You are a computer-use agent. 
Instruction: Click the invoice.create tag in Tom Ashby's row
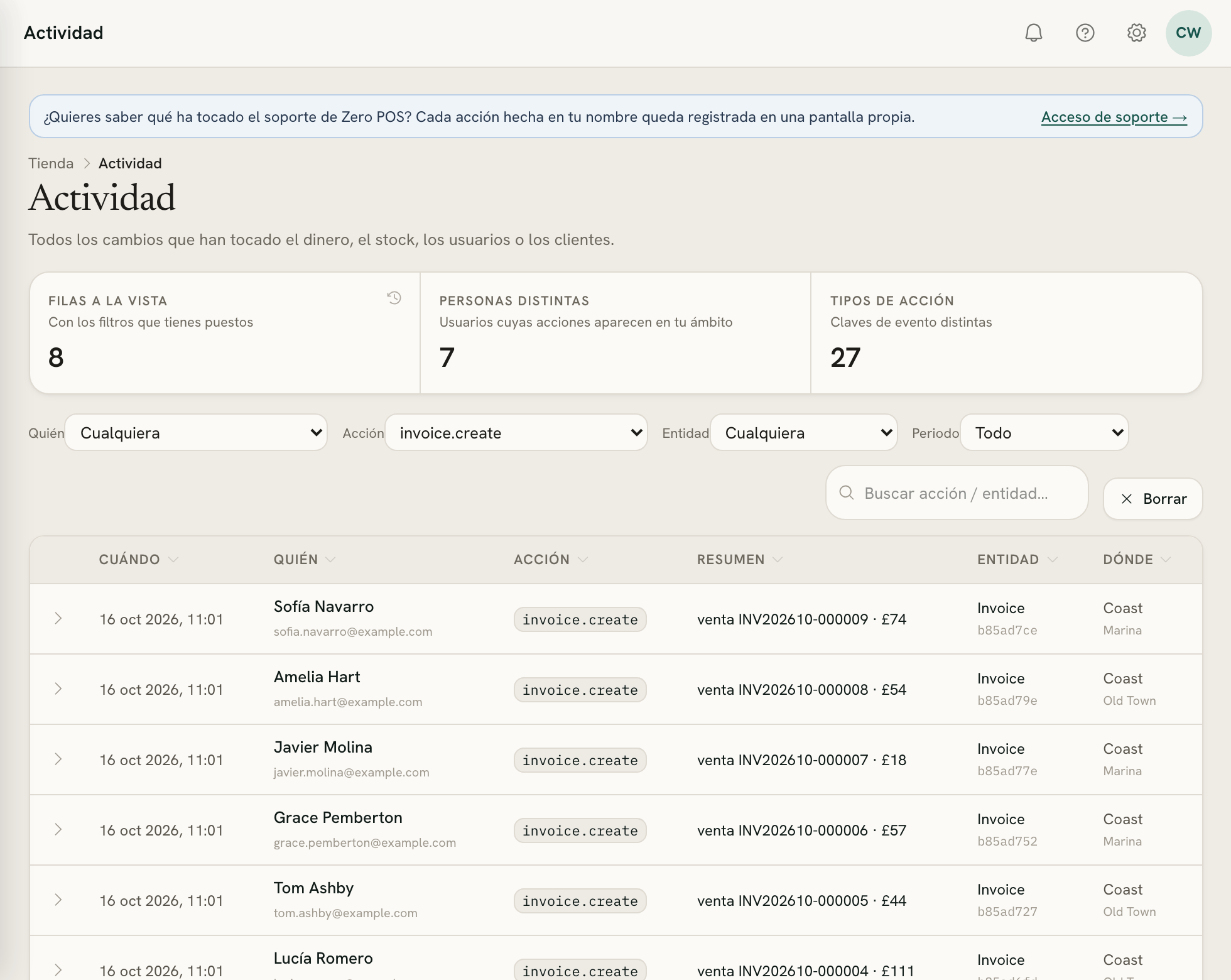pos(580,901)
